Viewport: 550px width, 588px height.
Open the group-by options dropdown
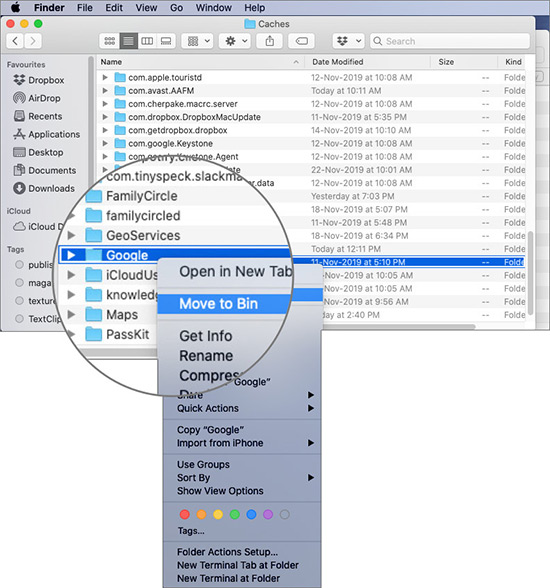[x=198, y=41]
